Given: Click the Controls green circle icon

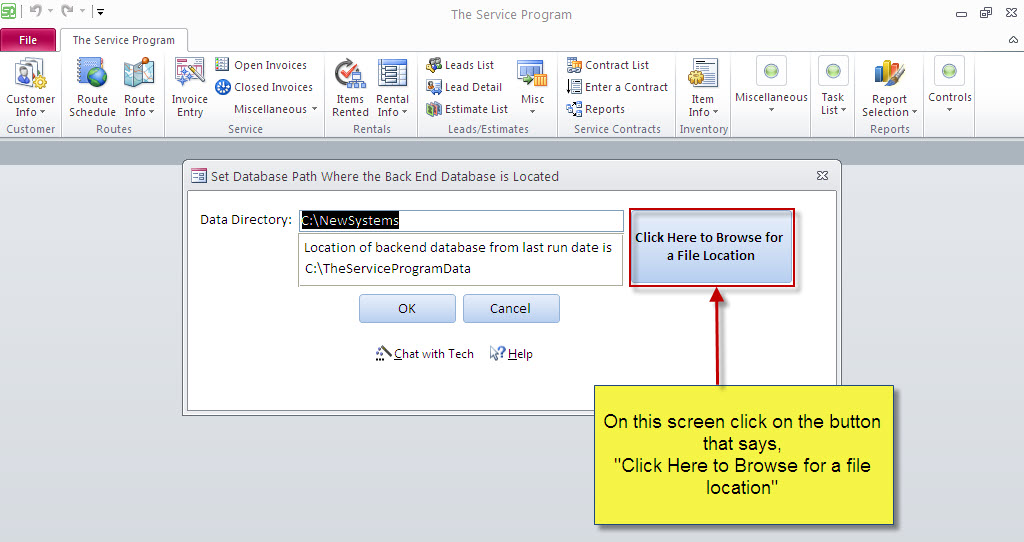Looking at the screenshot, I should 950,71.
